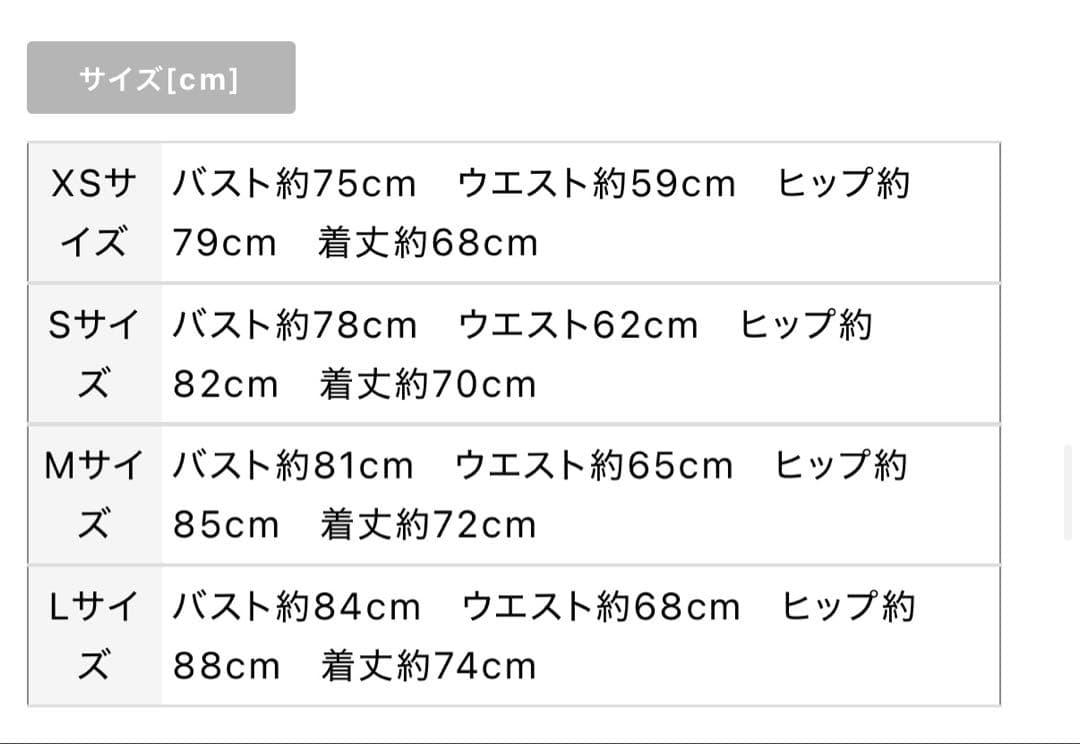The height and width of the screenshot is (744, 1080).
Task: Click the バスト約81cm text
Action: click(293, 466)
